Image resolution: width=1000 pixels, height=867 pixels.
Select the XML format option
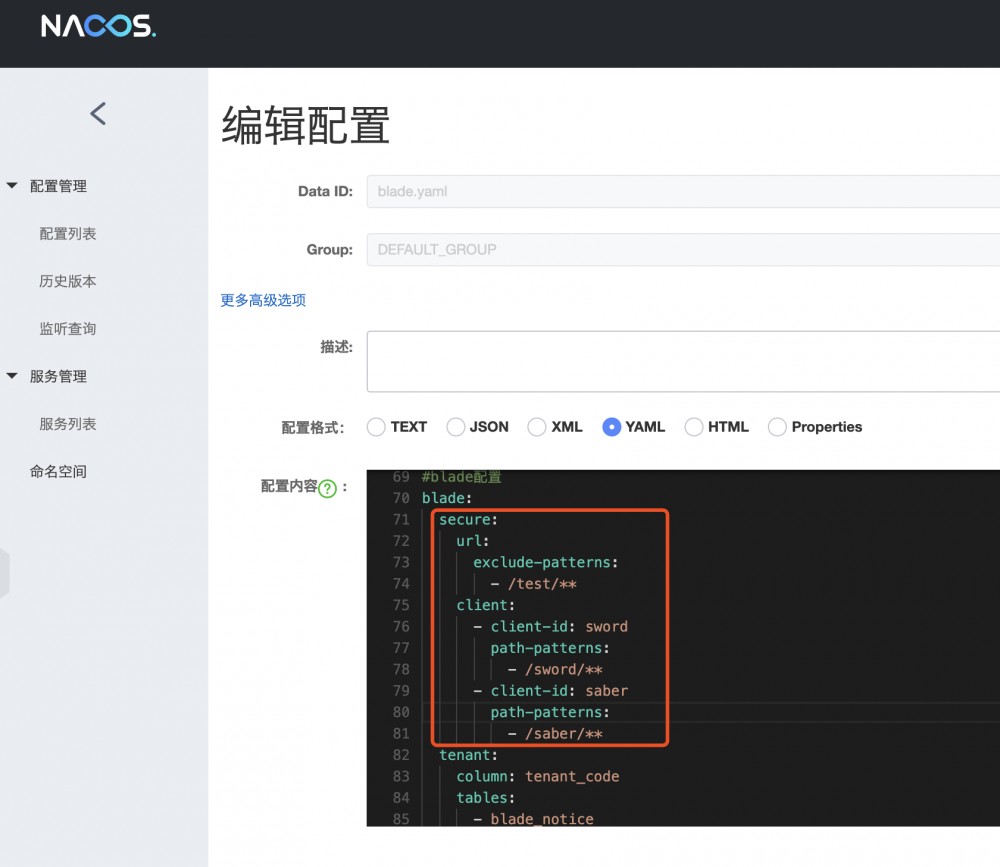click(537, 427)
